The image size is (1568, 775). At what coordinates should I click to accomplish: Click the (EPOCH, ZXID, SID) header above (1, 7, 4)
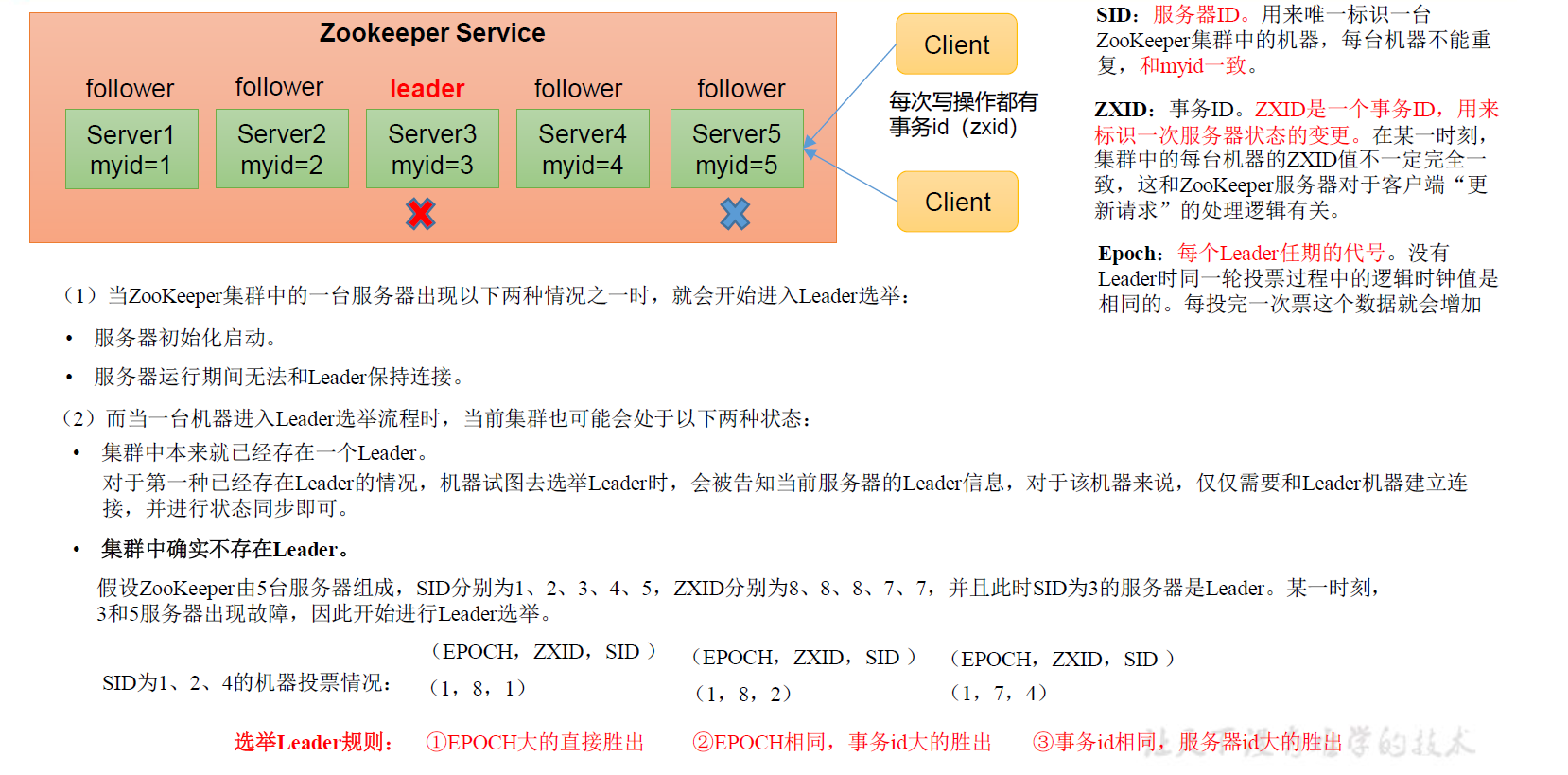tap(1062, 660)
